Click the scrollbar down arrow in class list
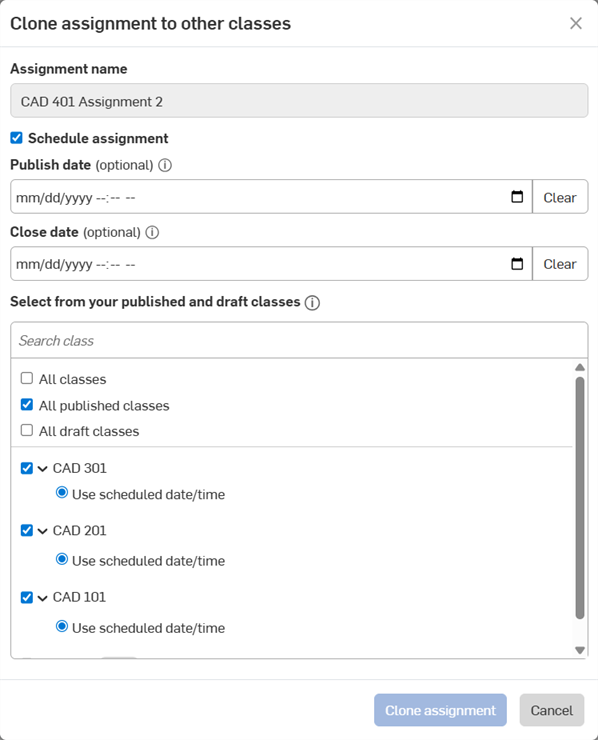598x740 pixels. (580, 650)
